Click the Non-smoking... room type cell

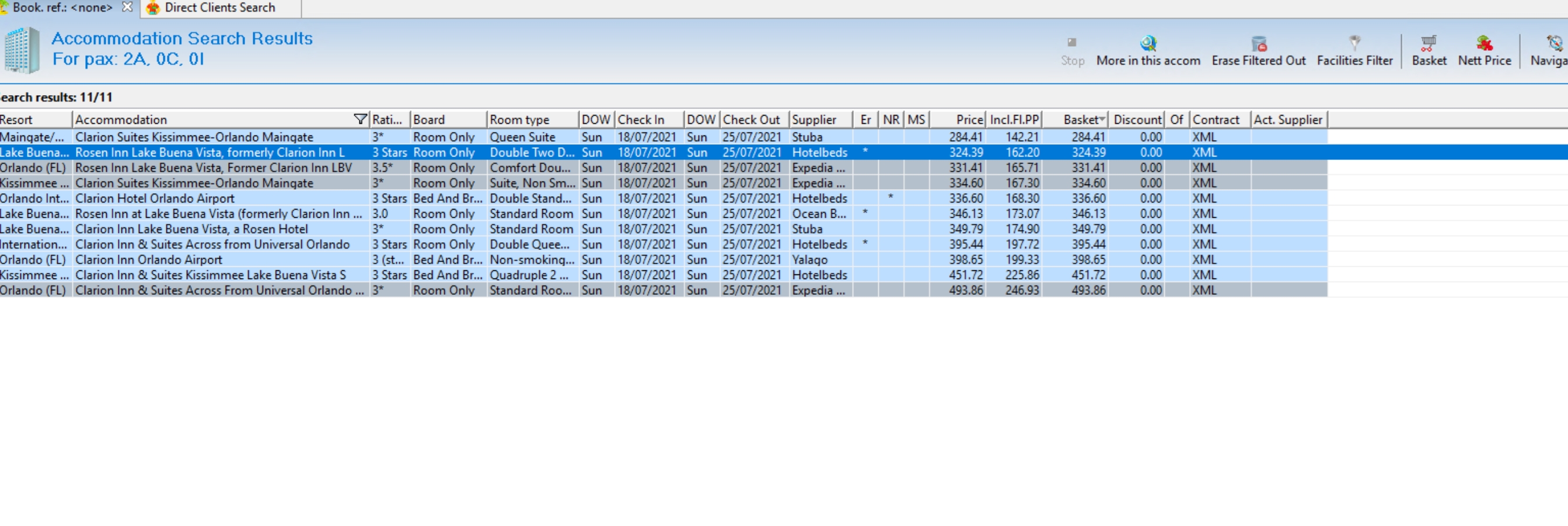tap(532, 259)
